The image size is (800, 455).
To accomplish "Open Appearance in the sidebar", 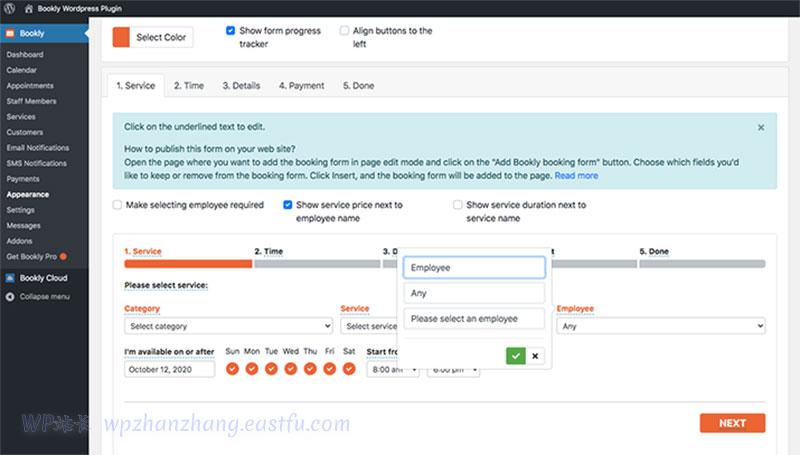I will pos(28,195).
